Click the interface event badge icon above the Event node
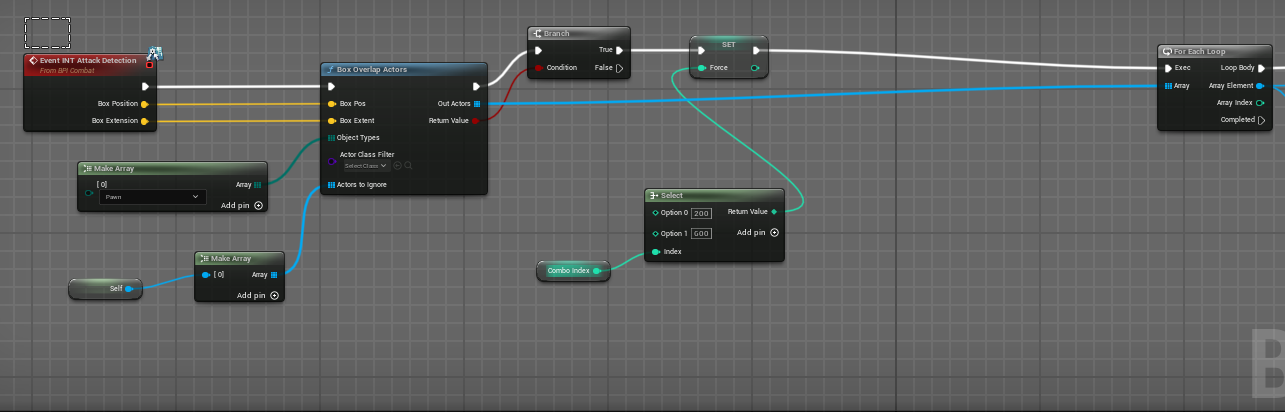This screenshot has width=1285, height=412. (x=156, y=52)
